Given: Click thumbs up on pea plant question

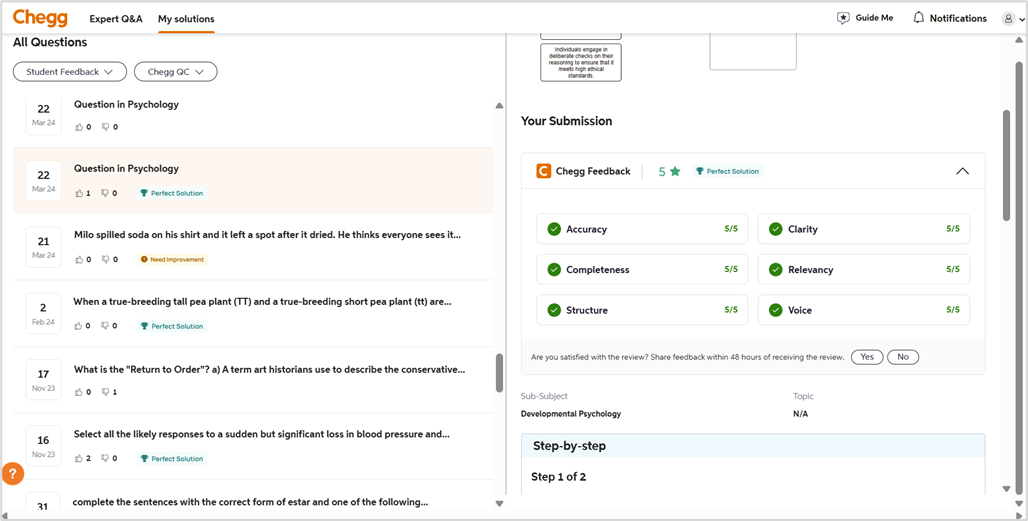Looking at the screenshot, I should (x=79, y=326).
